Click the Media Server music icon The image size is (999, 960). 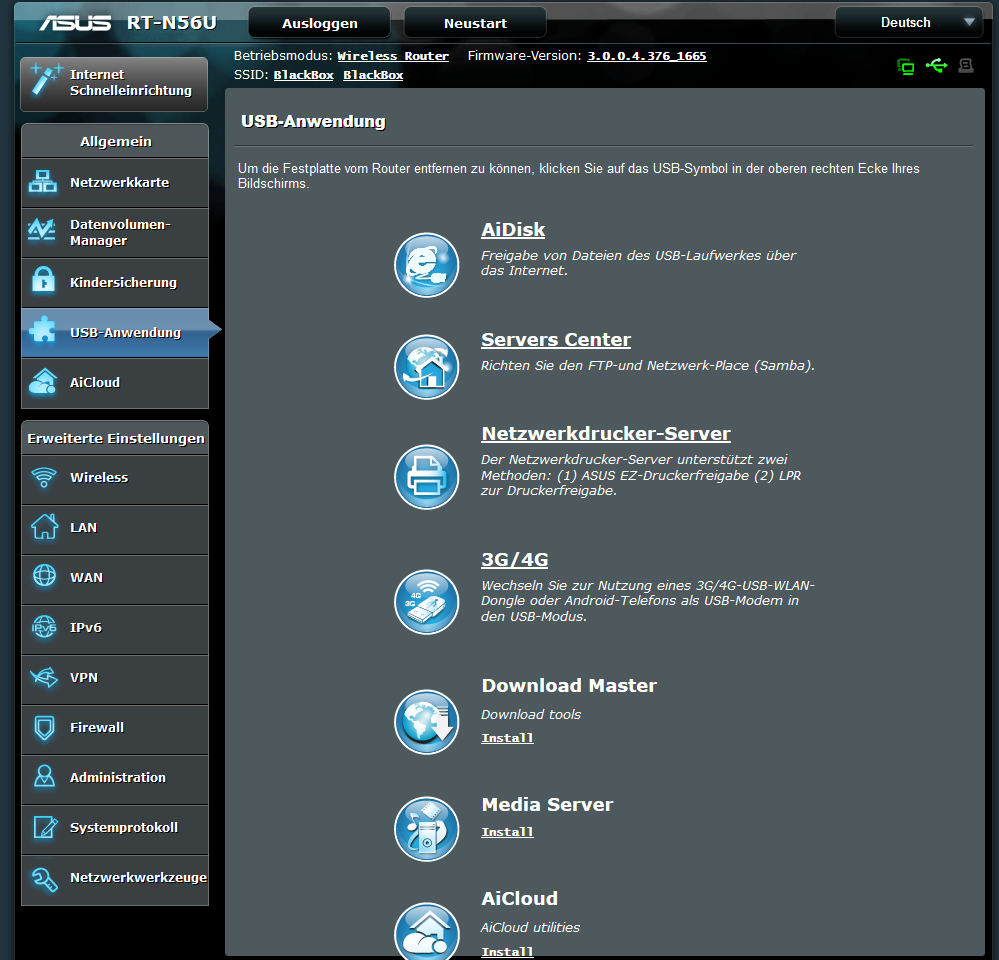(x=426, y=829)
